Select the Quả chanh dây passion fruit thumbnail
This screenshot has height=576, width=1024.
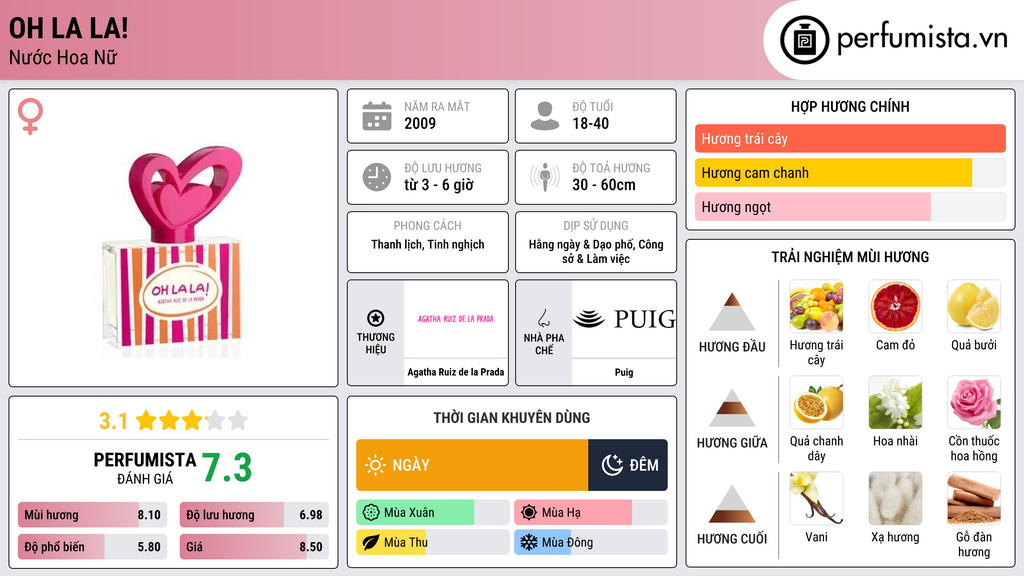[816, 402]
